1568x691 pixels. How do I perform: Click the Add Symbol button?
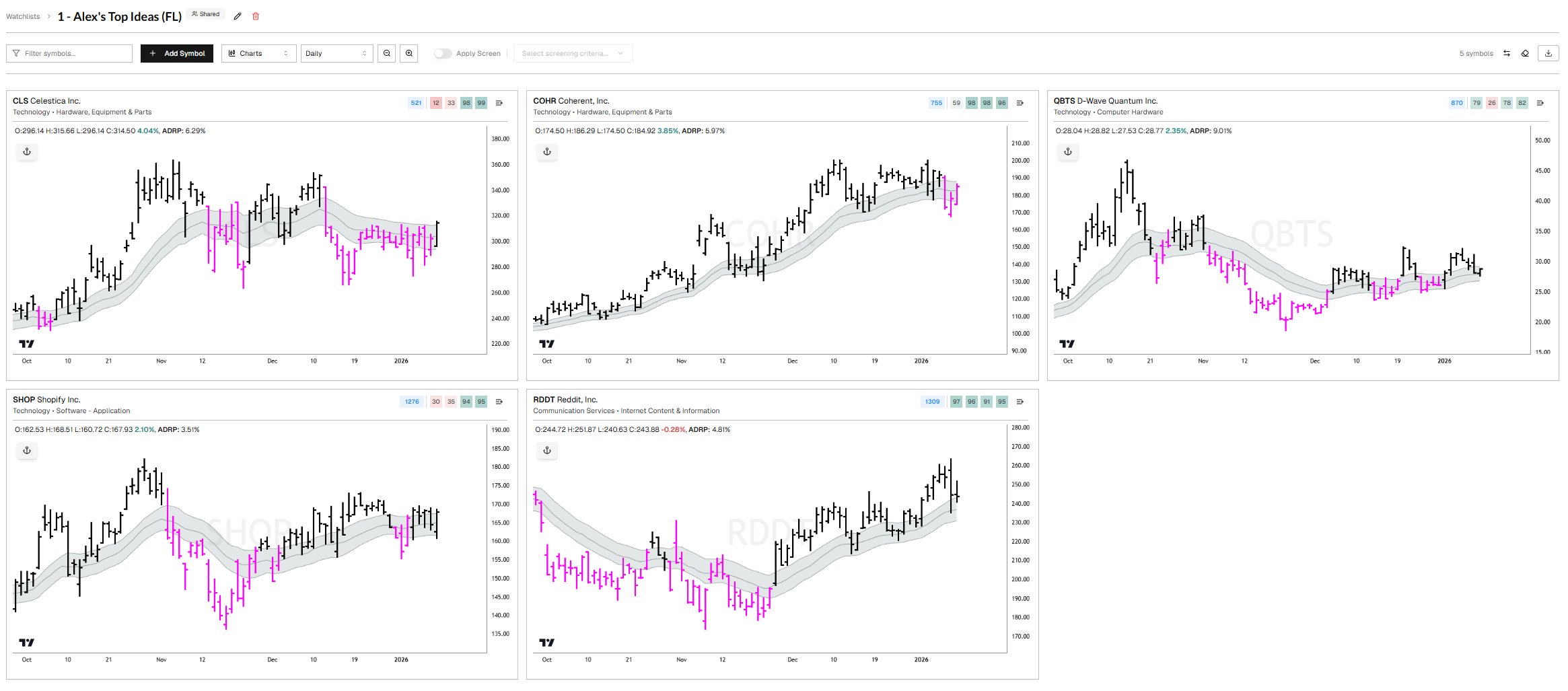(177, 53)
